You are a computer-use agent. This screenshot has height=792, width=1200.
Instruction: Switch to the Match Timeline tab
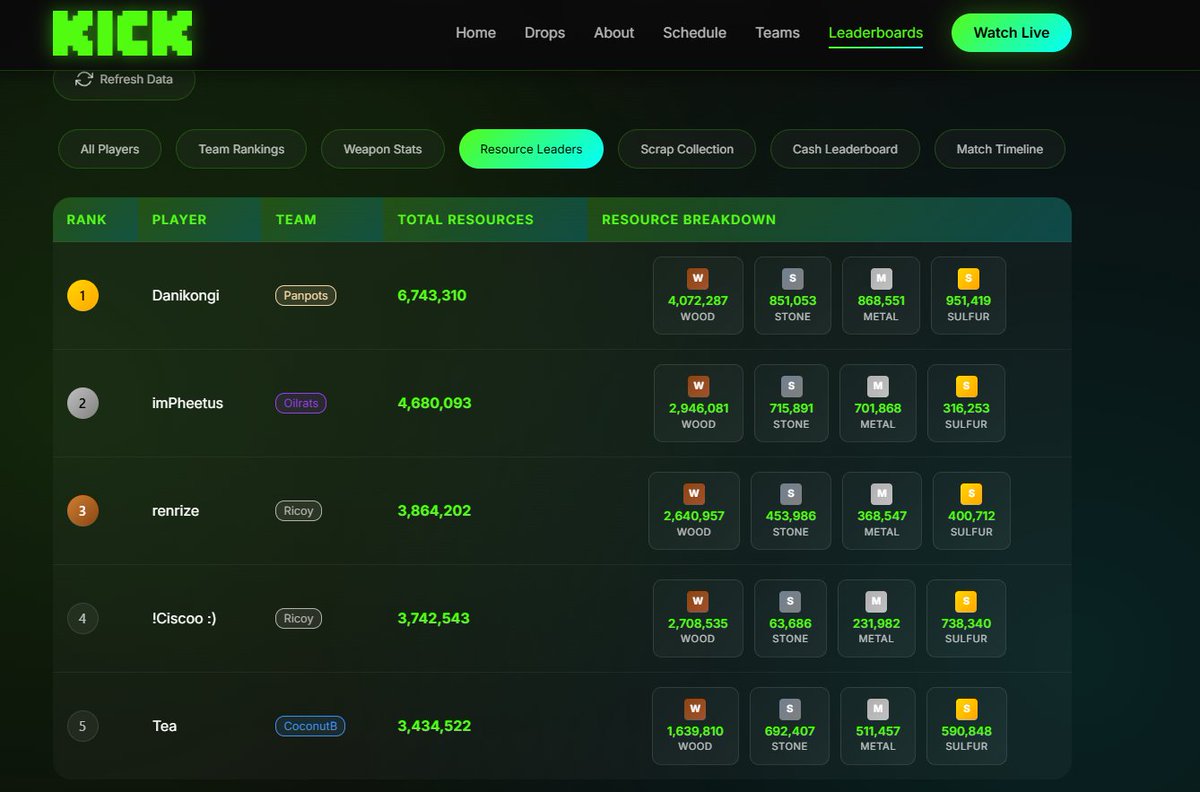tap(1000, 149)
